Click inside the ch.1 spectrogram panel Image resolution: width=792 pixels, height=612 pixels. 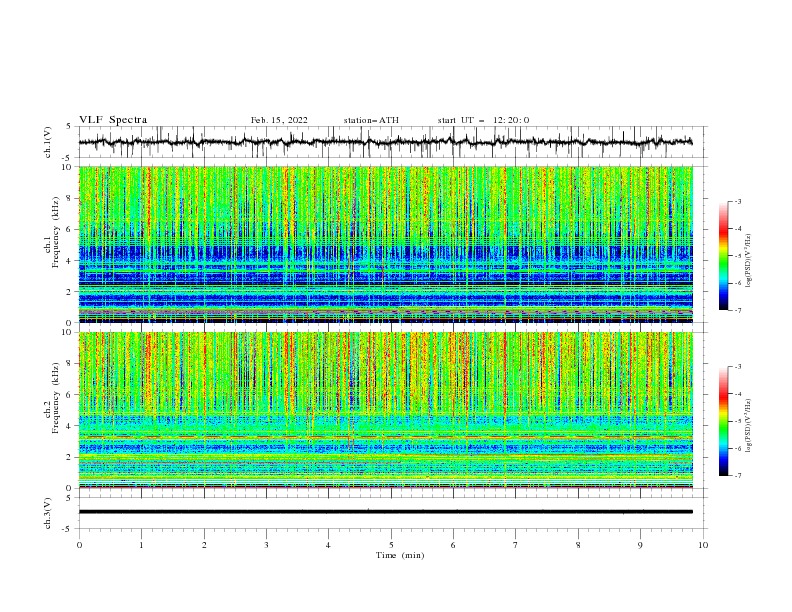pos(385,244)
